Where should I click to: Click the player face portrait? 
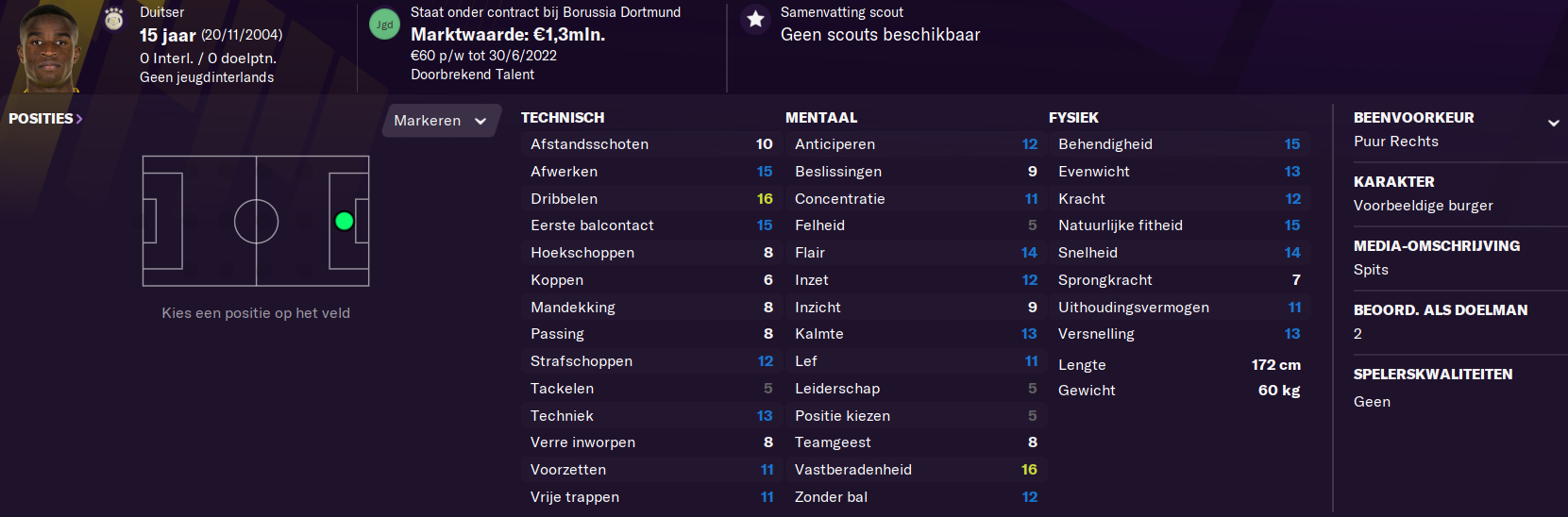[x=49, y=47]
